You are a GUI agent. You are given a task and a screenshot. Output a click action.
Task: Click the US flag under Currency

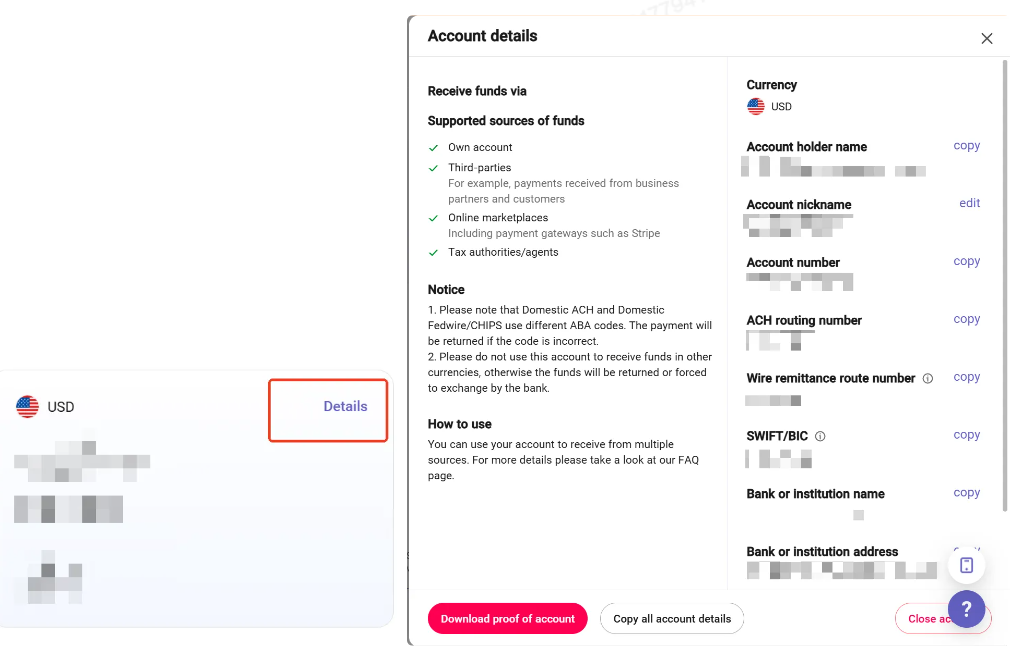coord(756,107)
